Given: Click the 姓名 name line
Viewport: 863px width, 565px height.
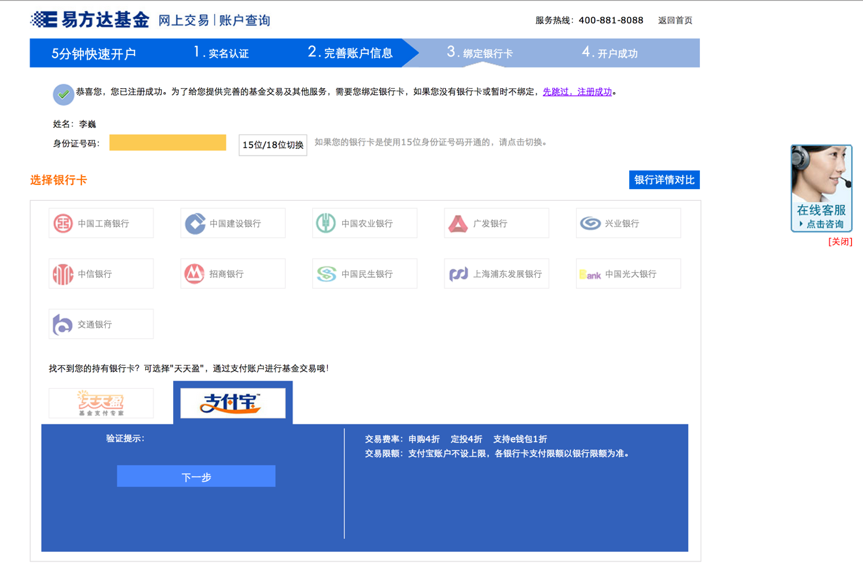Looking at the screenshot, I should coord(74,124).
